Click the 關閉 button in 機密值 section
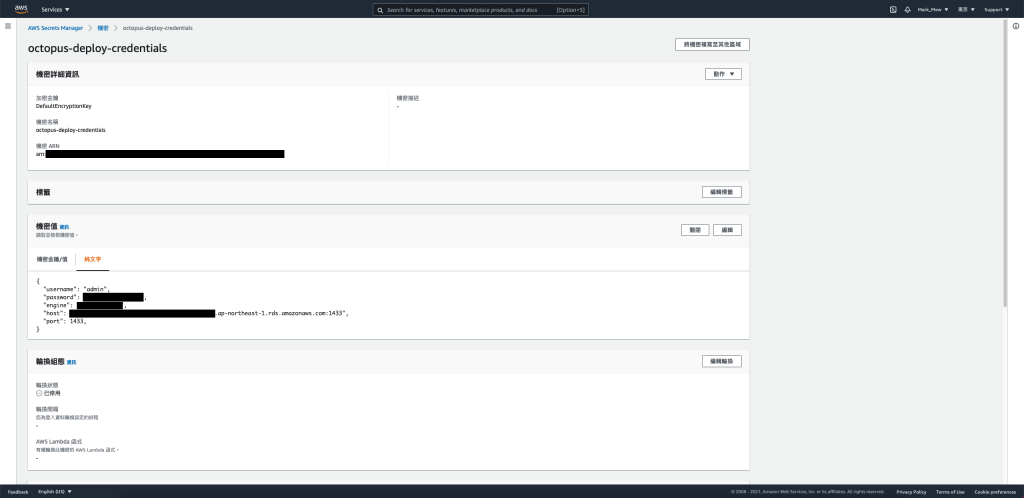This screenshot has height=498, width=1024. tap(695, 230)
